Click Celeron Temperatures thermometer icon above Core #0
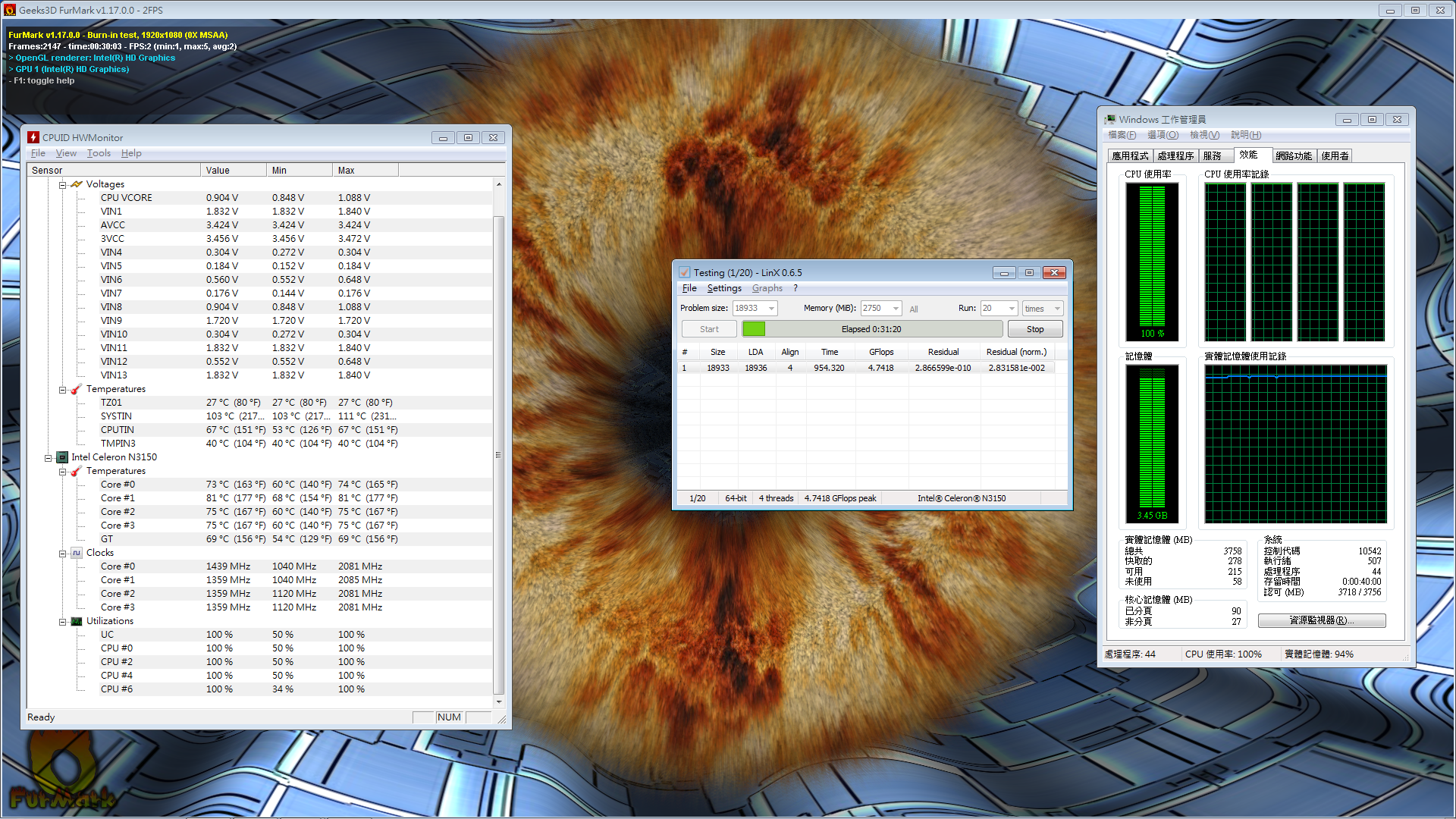The width and height of the screenshot is (1456, 819). pyautogui.click(x=77, y=471)
